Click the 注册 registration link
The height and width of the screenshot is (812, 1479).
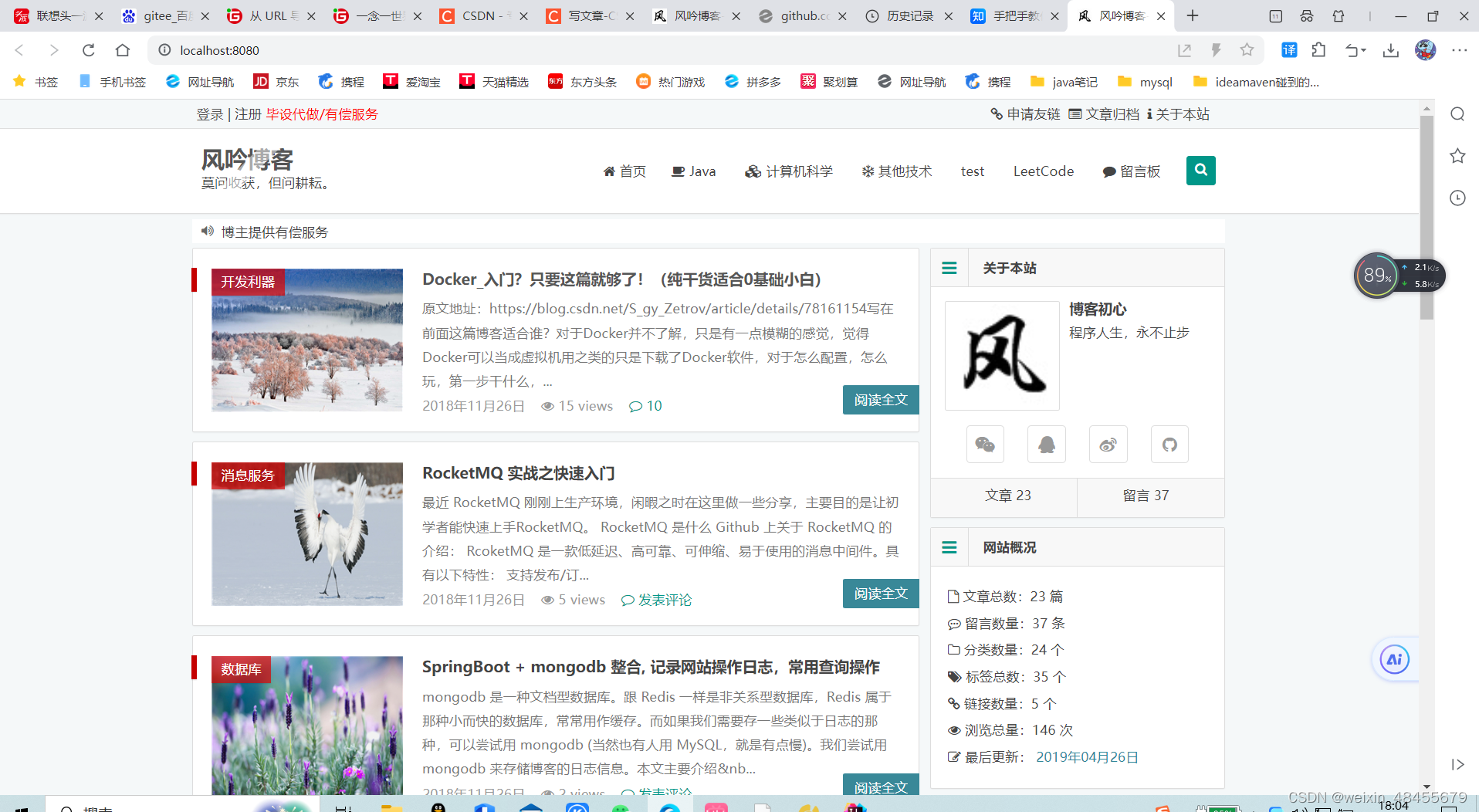click(246, 113)
